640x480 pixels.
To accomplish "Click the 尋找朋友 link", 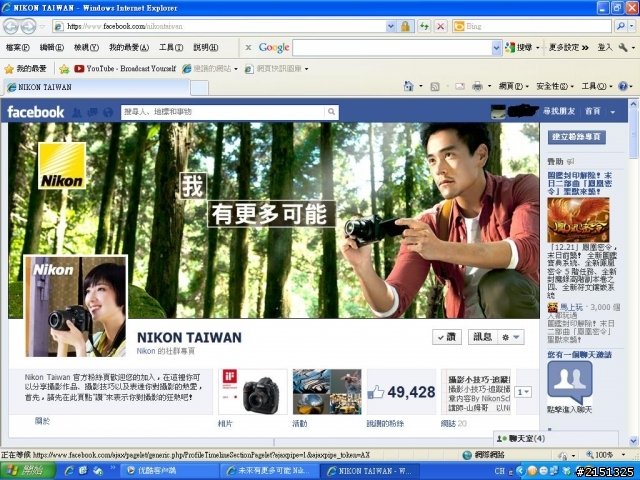I will 559,111.
